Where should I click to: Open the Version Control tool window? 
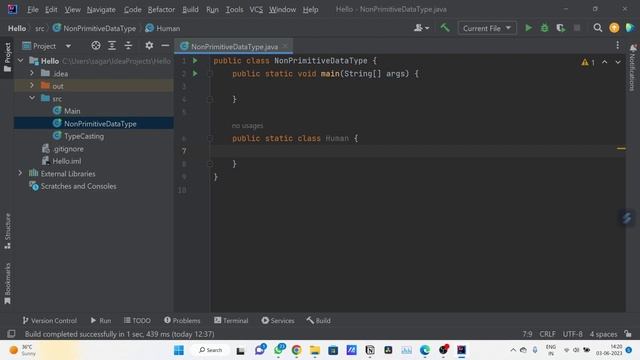pos(50,320)
